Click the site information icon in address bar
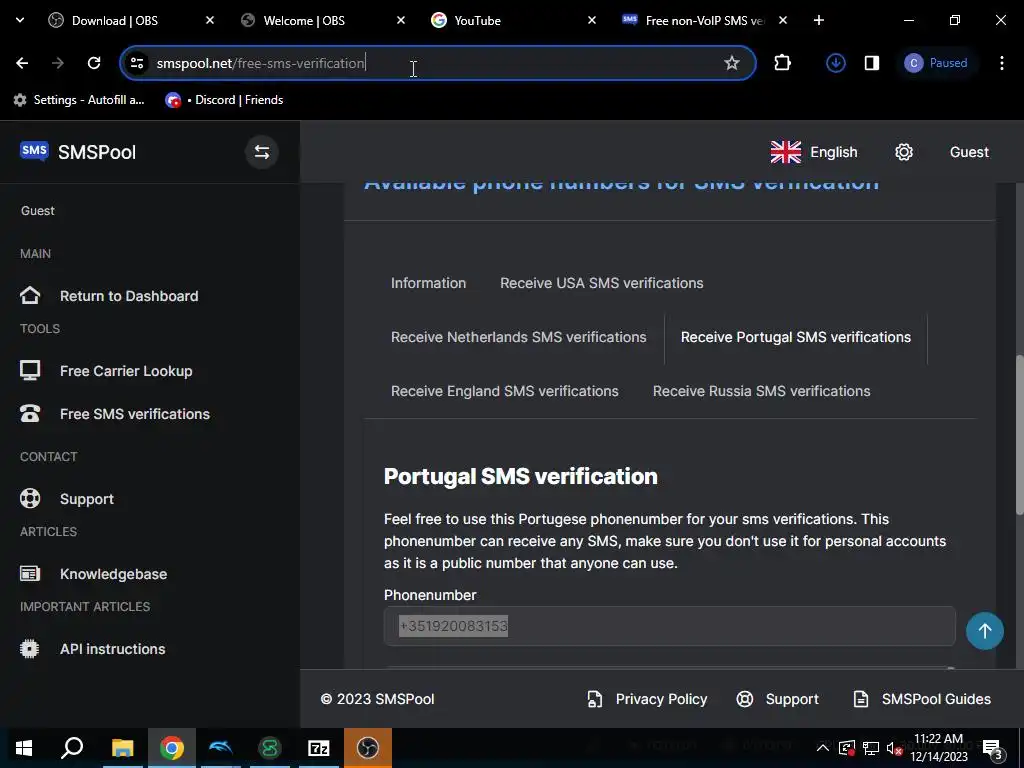 [136, 63]
